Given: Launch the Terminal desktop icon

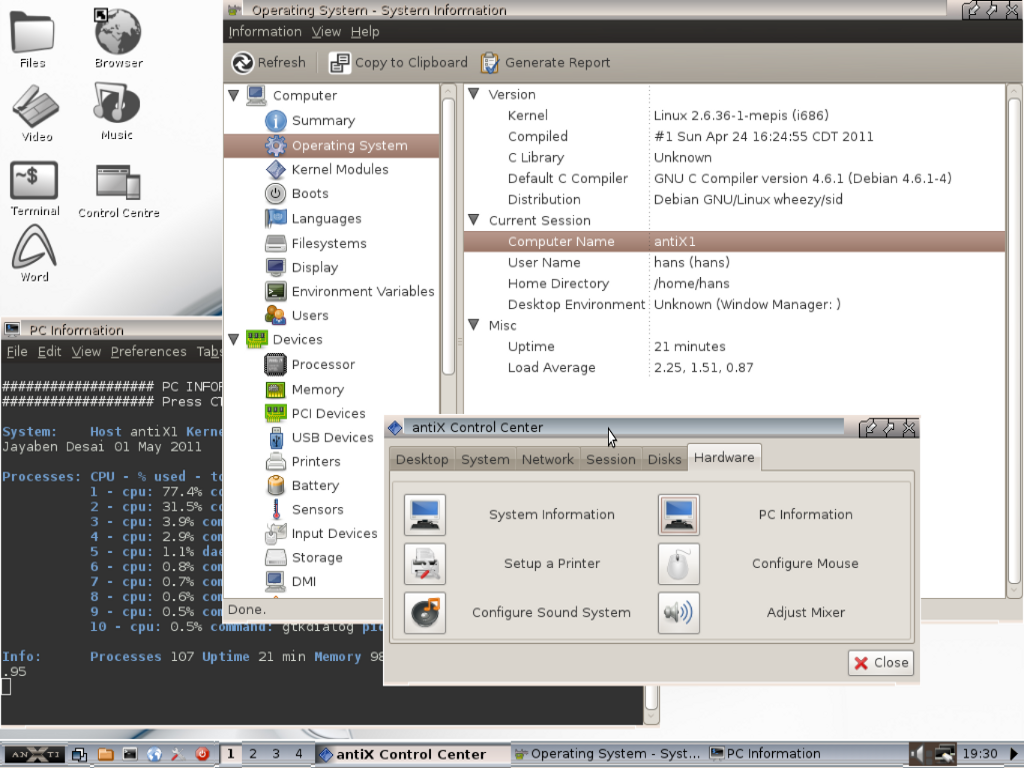Looking at the screenshot, I should tap(35, 189).
